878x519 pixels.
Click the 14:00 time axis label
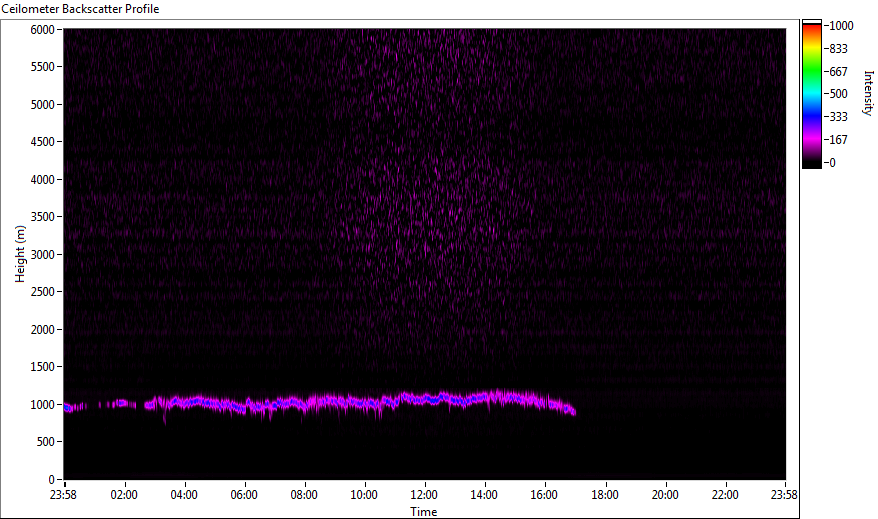(484, 495)
